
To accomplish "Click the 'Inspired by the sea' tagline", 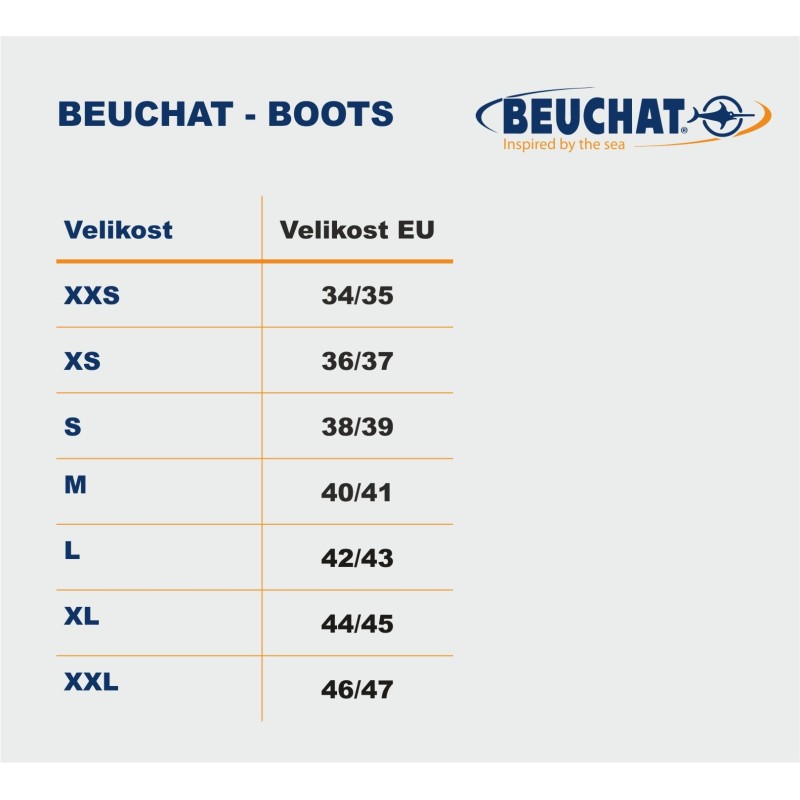I will click(564, 144).
